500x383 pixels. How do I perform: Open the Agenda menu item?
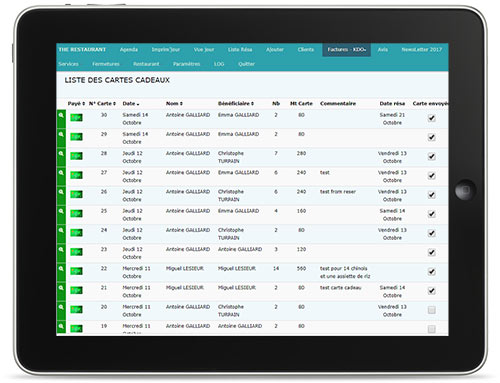click(x=129, y=50)
